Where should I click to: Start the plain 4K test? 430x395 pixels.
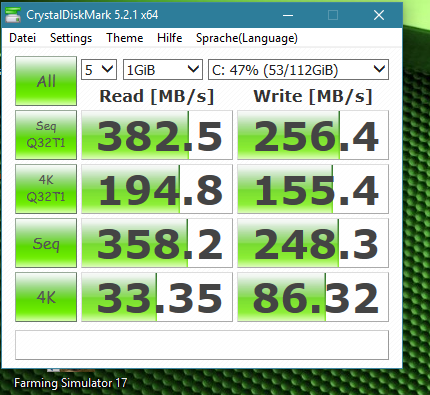(x=46, y=297)
